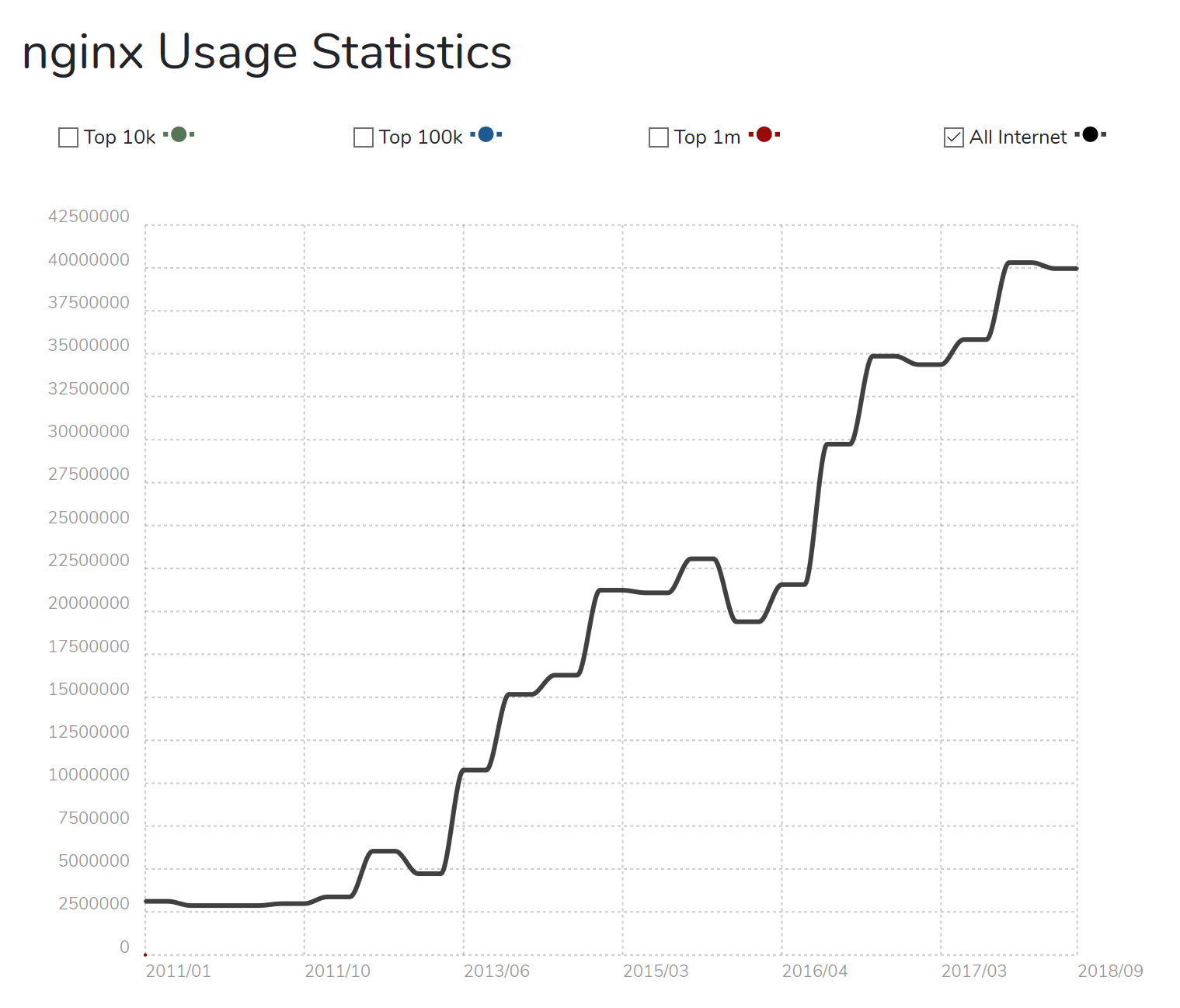Click the 15000000 y-axis label
Viewport: 1180px width, 1008px height.
[x=89, y=690]
